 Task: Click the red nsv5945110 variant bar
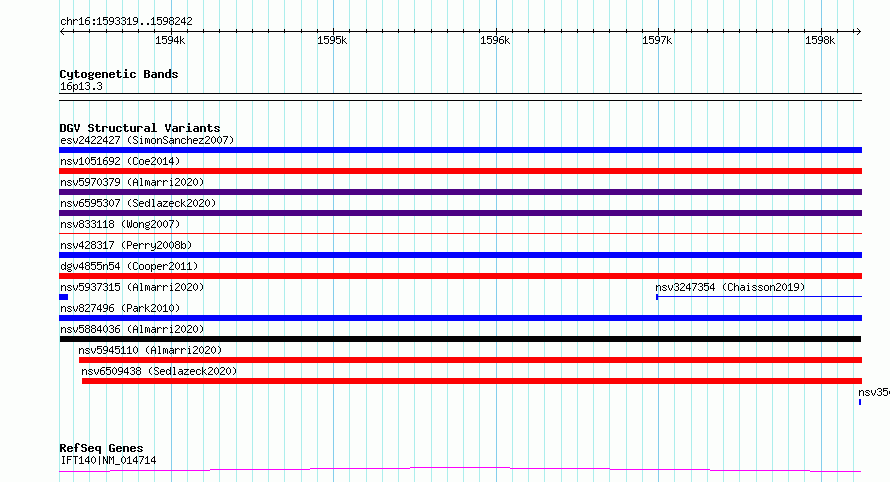(x=471, y=360)
